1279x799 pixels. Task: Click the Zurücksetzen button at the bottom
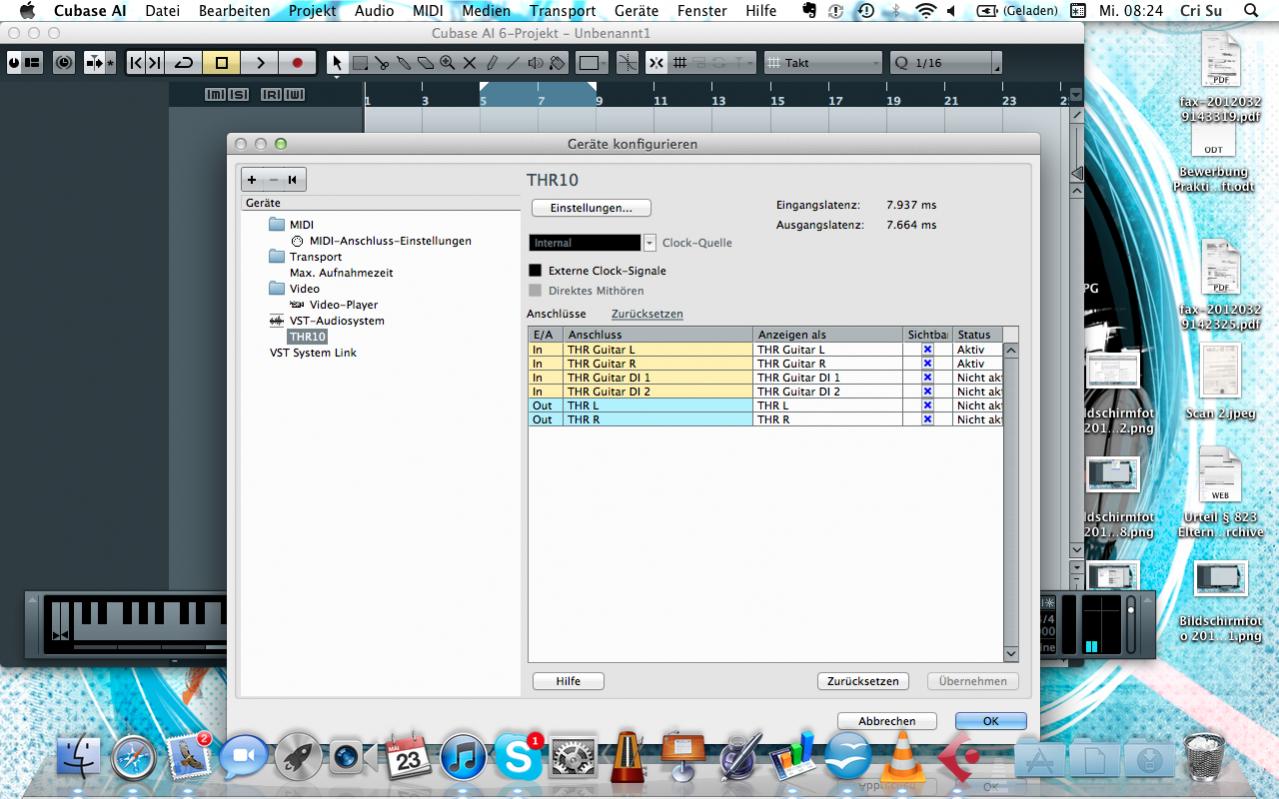(863, 681)
